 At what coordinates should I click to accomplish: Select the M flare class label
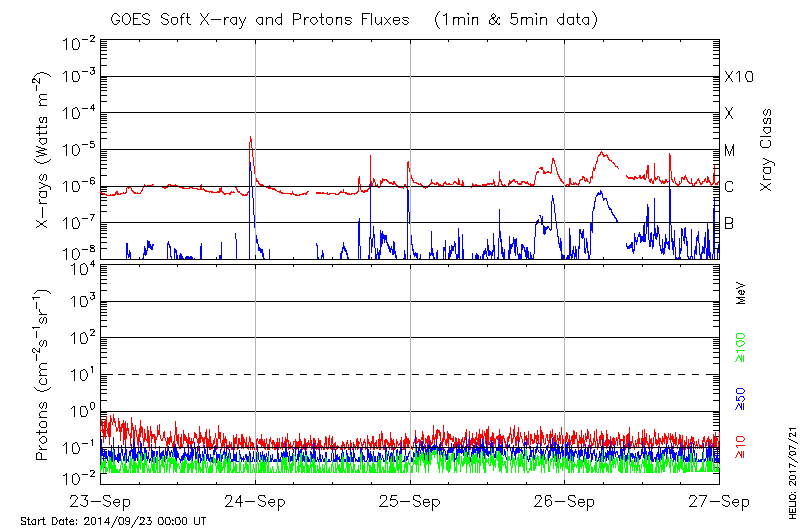[730, 151]
